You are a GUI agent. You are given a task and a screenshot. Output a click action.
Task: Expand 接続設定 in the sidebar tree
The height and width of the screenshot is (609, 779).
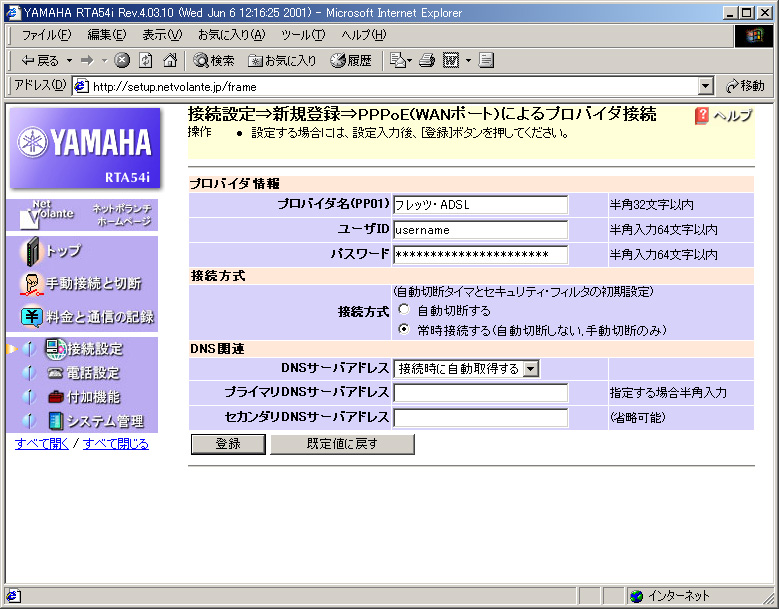coord(29,349)
